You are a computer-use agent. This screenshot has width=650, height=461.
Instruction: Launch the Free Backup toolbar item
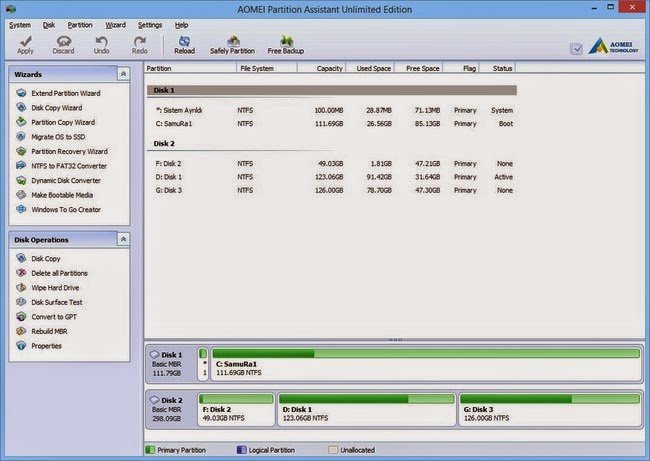click(286, 45)
